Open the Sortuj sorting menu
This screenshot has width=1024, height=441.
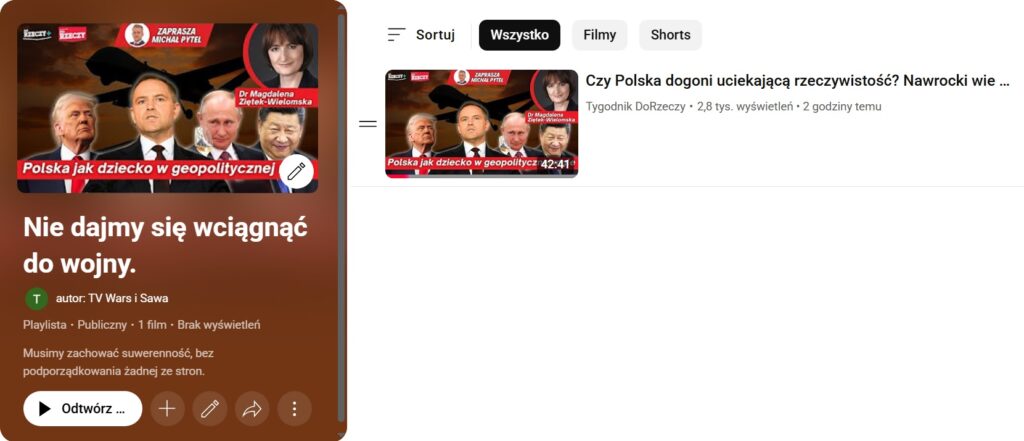pos(421,35)
